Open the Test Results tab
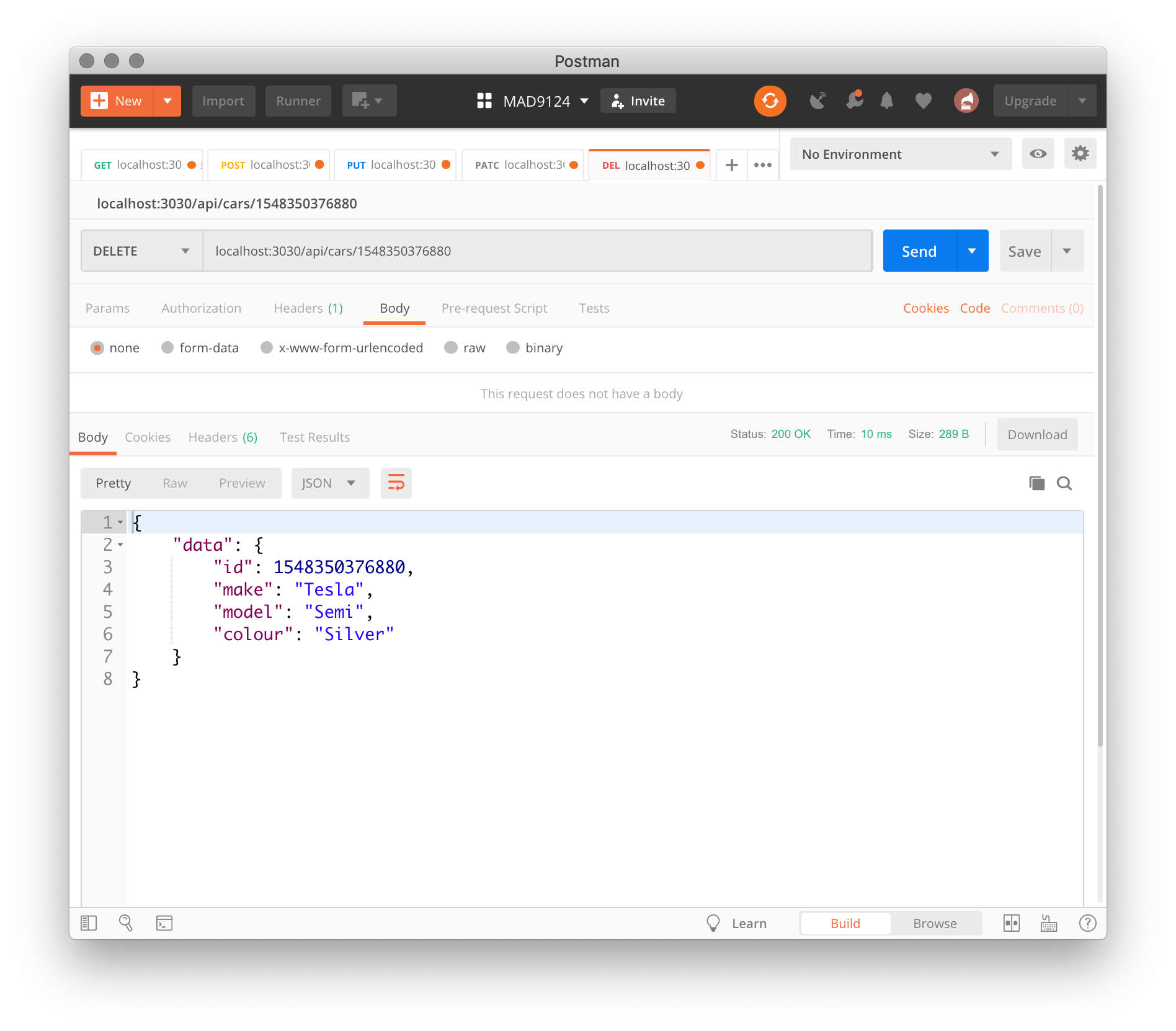The image size is (1176, 1031). point(314,437)
